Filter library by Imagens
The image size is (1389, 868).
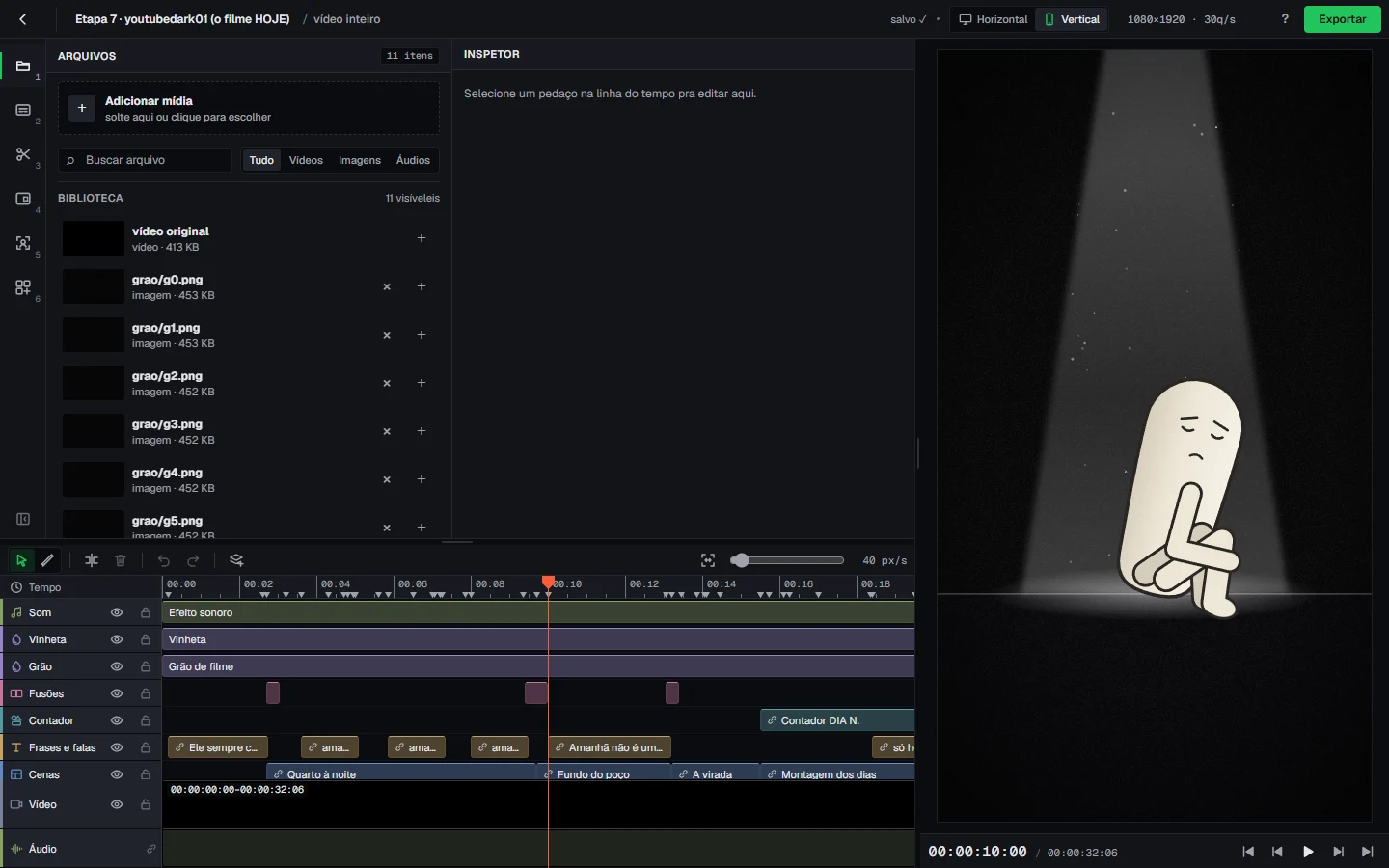(x=360, y=160)
